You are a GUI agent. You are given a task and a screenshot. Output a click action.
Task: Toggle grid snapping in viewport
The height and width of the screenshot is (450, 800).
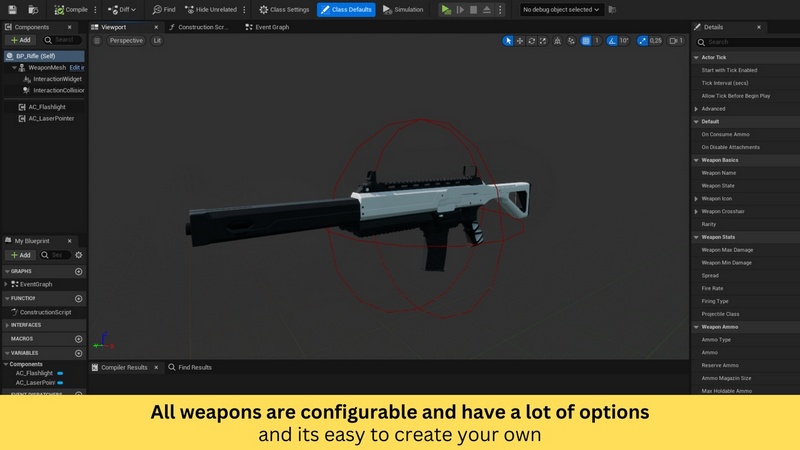(586, 41)
